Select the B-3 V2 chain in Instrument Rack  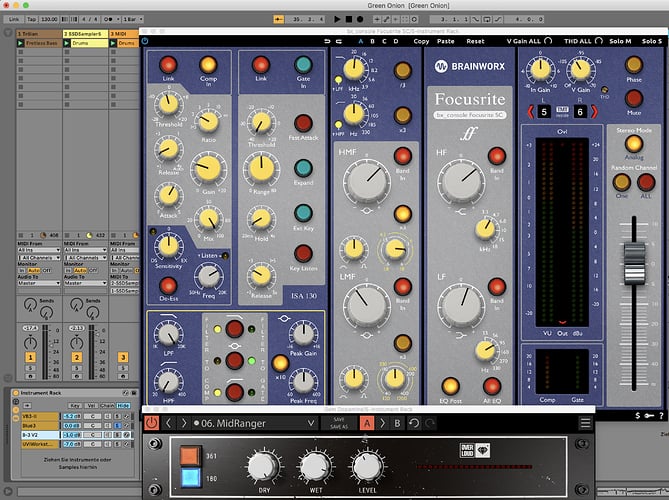40,435
